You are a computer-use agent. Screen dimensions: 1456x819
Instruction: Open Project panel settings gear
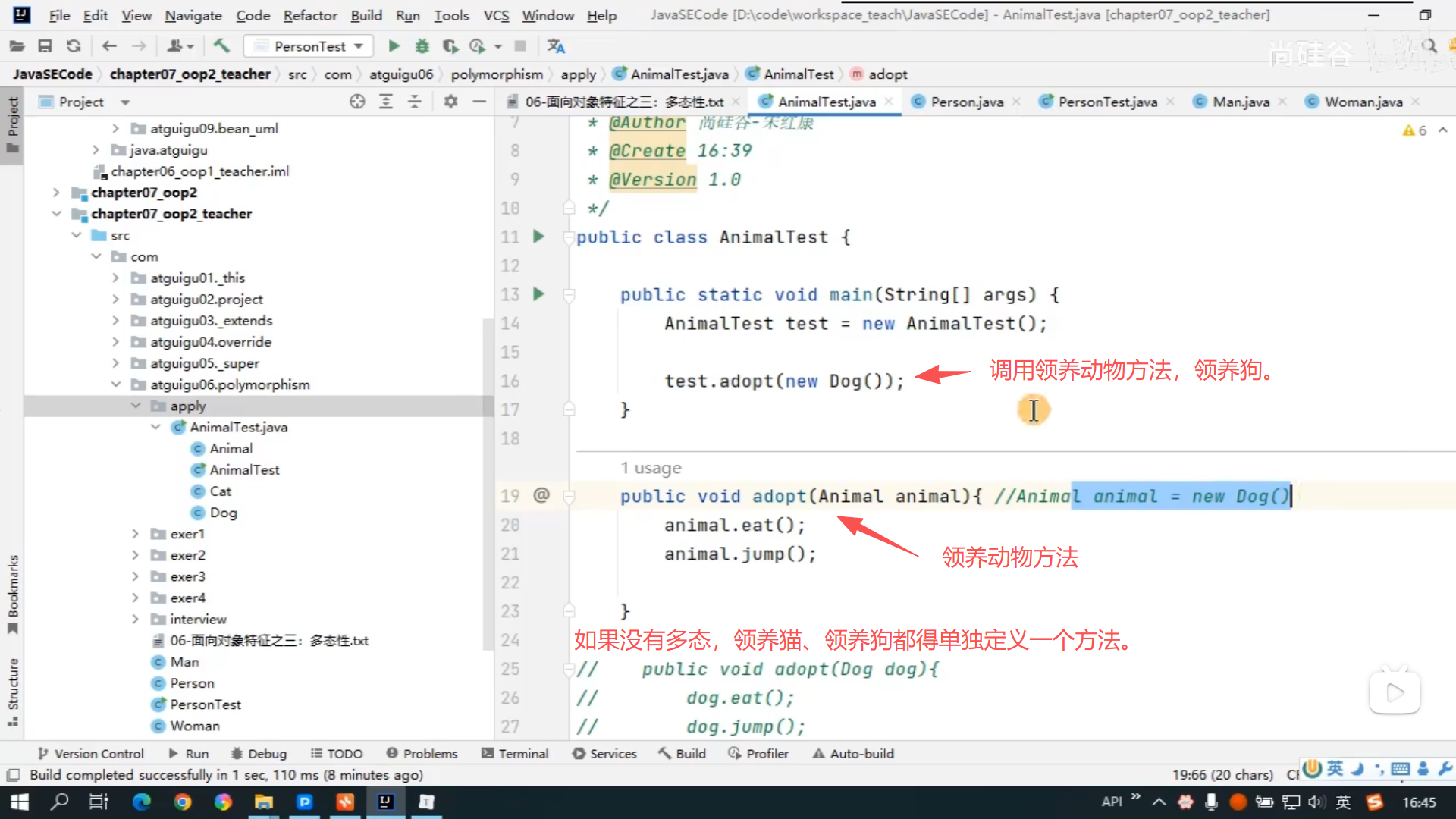[x=450, y=102]
